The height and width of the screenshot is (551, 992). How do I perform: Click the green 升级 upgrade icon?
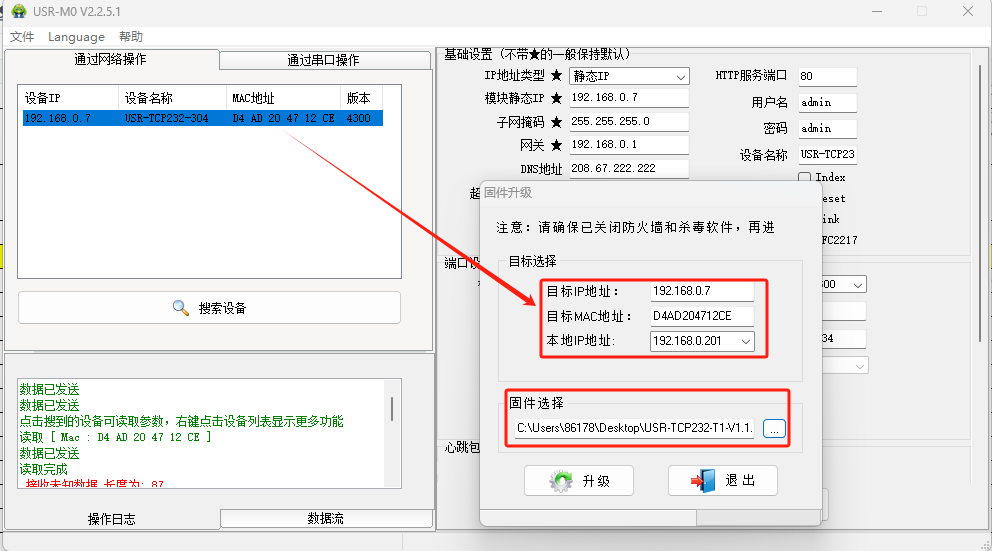point(562,481)
